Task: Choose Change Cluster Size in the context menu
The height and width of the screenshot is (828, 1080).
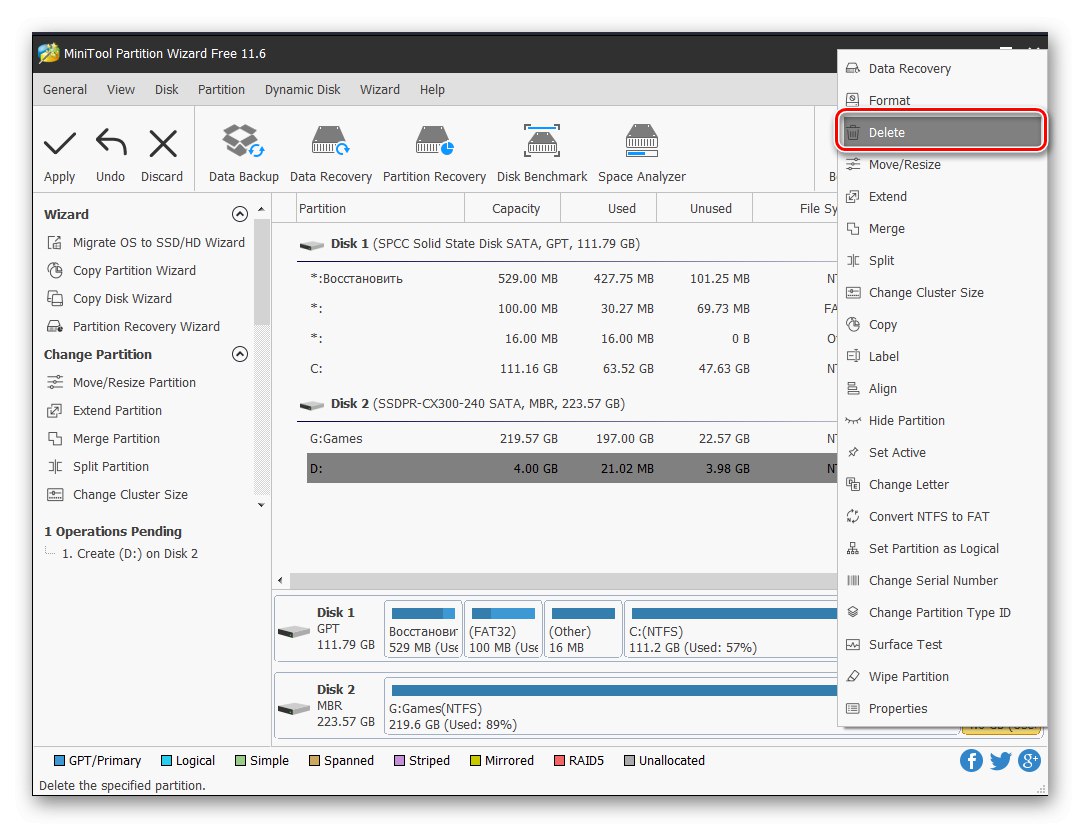Action: point(941,293)
